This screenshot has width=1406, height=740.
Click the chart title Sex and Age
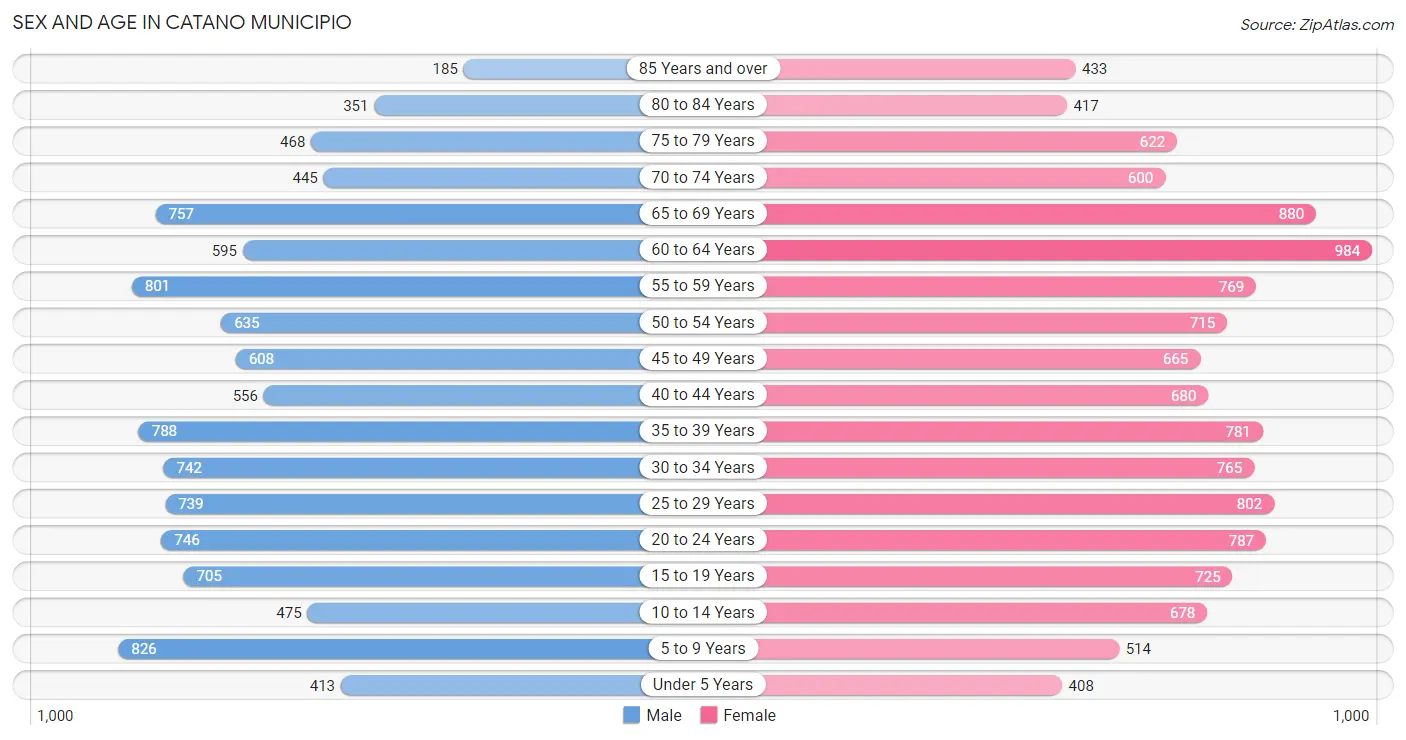182,22
